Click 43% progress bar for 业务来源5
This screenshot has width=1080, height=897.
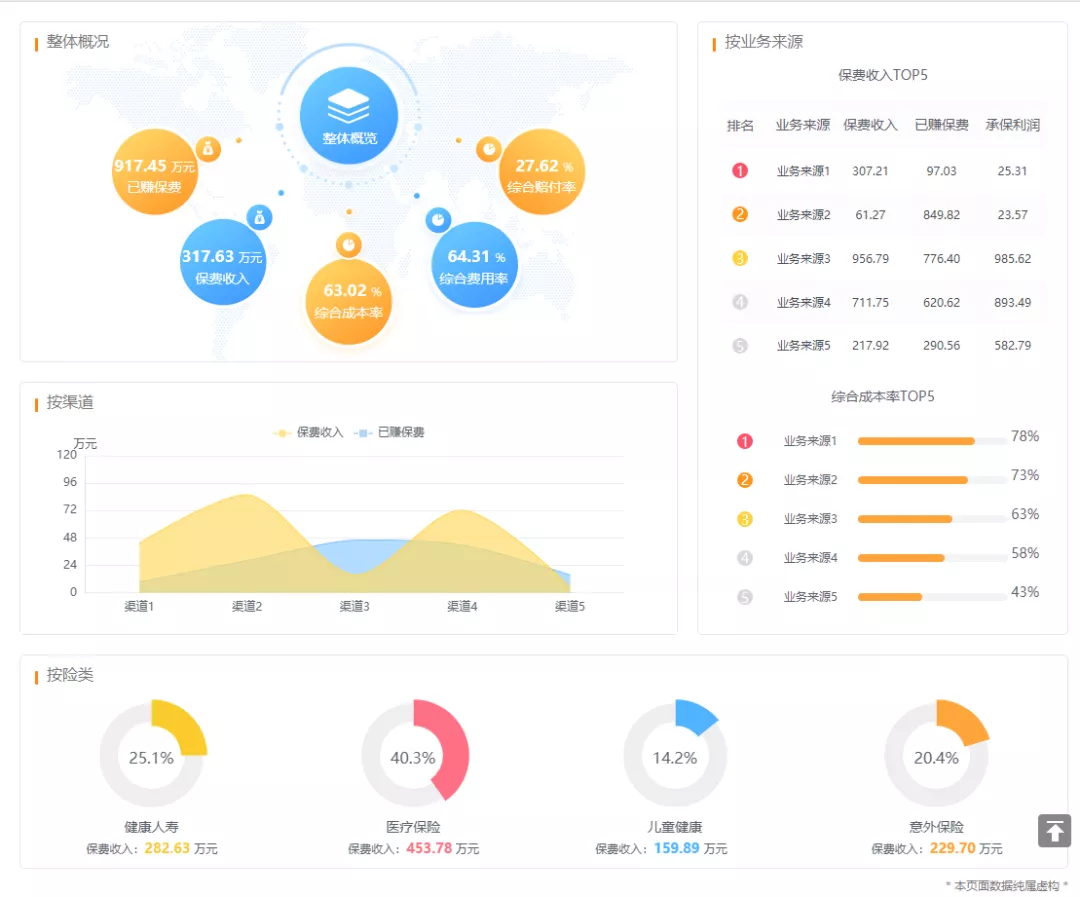932,597
